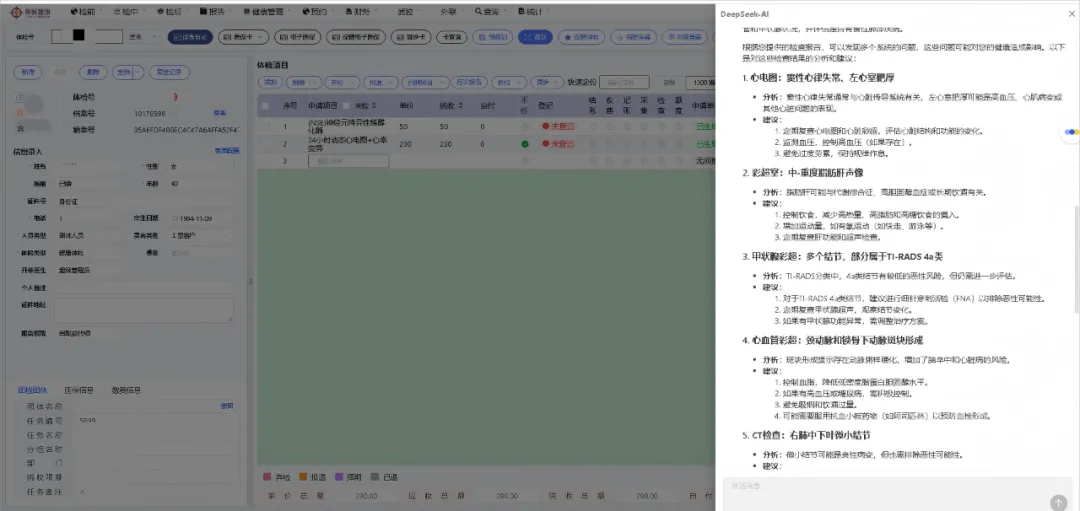Viewport: 1080px width, 511px height.
Task: Expand the 更多 dropdown in item toolbar
Action: pos(546,83)
